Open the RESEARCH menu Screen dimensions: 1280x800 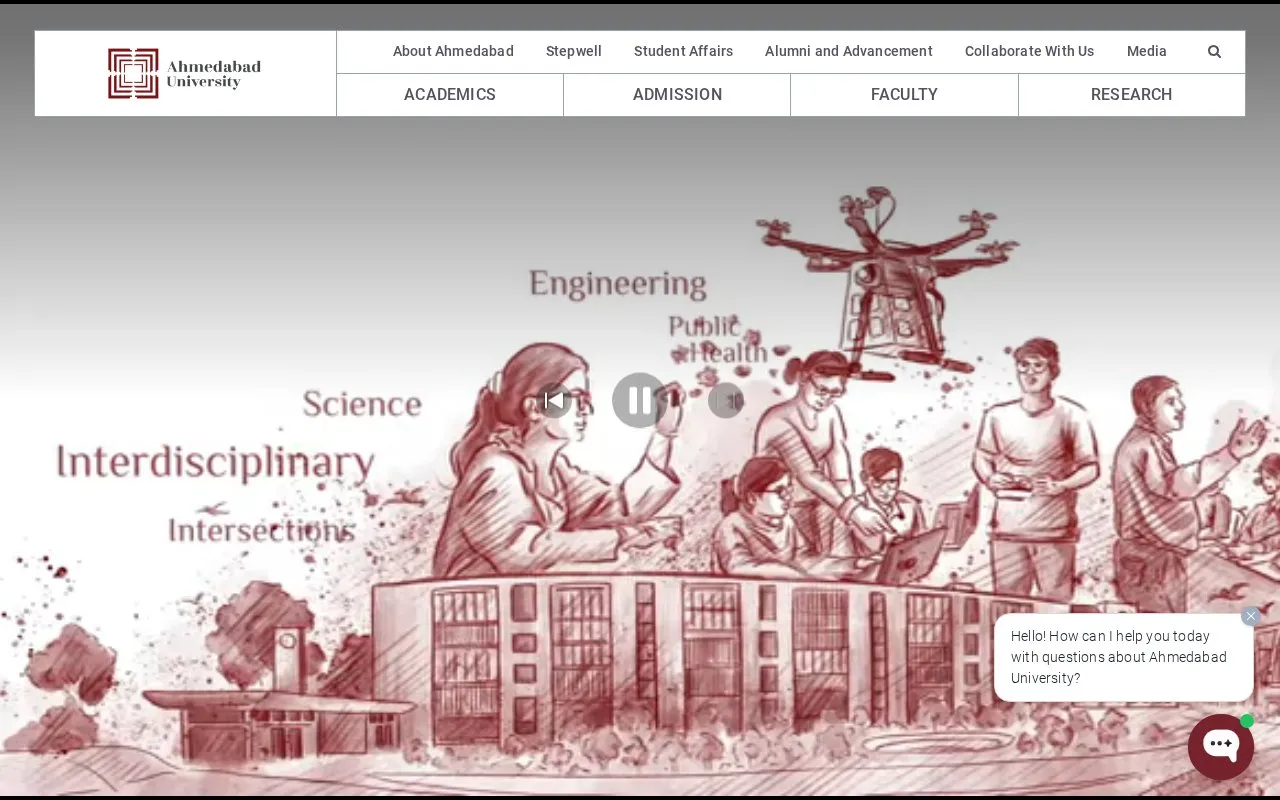(1132, 95)
